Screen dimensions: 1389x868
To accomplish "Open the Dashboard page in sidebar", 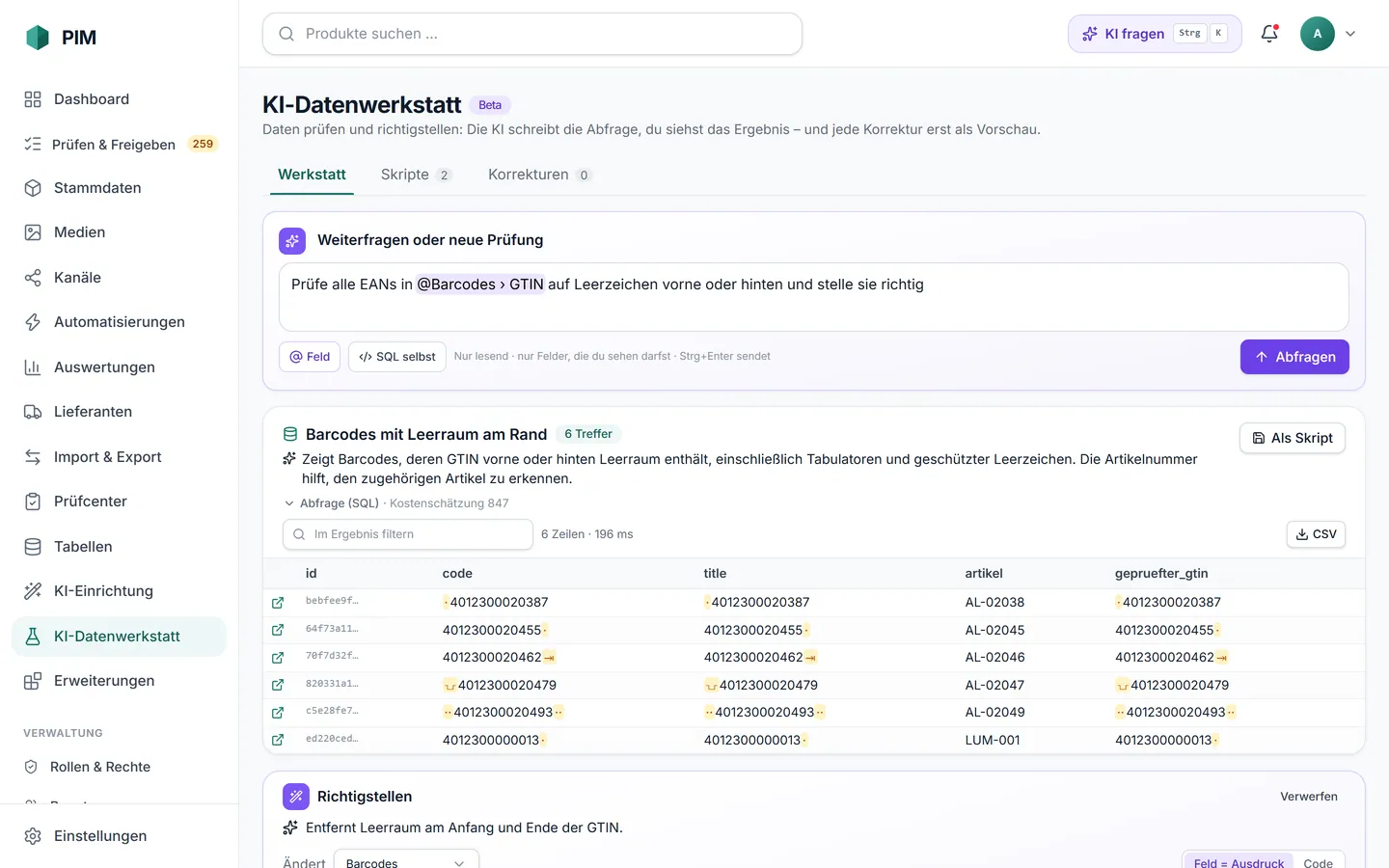I will pyautogui.click(x=119, y=99).
